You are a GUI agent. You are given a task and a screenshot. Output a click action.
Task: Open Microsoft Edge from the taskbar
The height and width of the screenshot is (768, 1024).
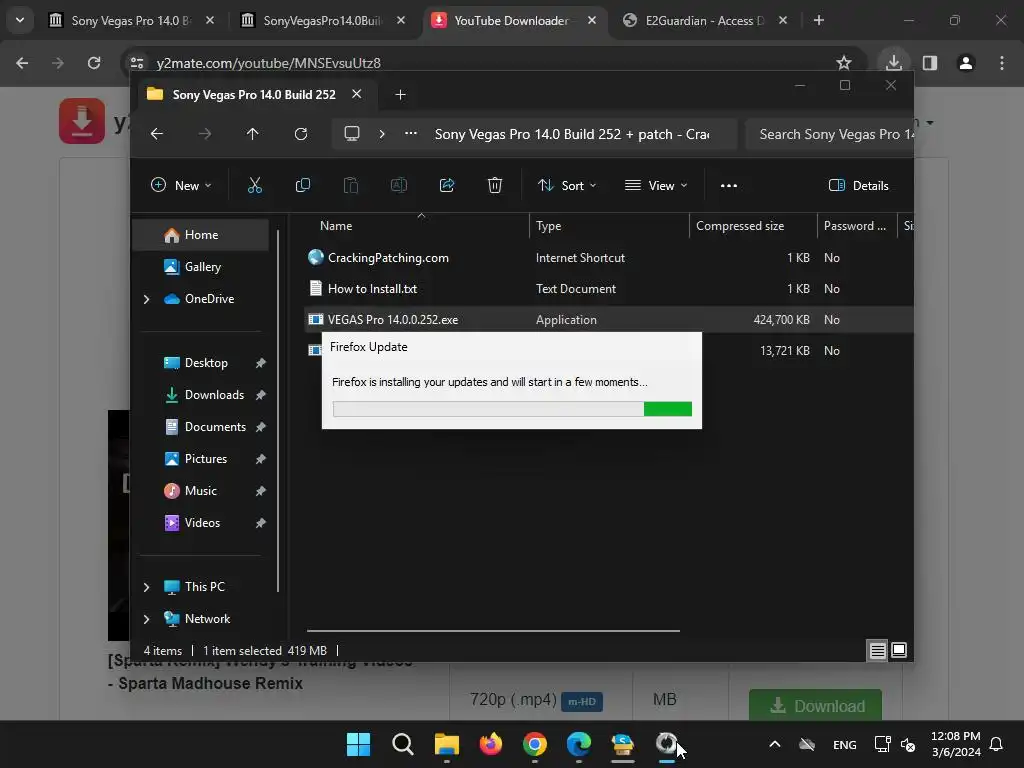point(579,744)
